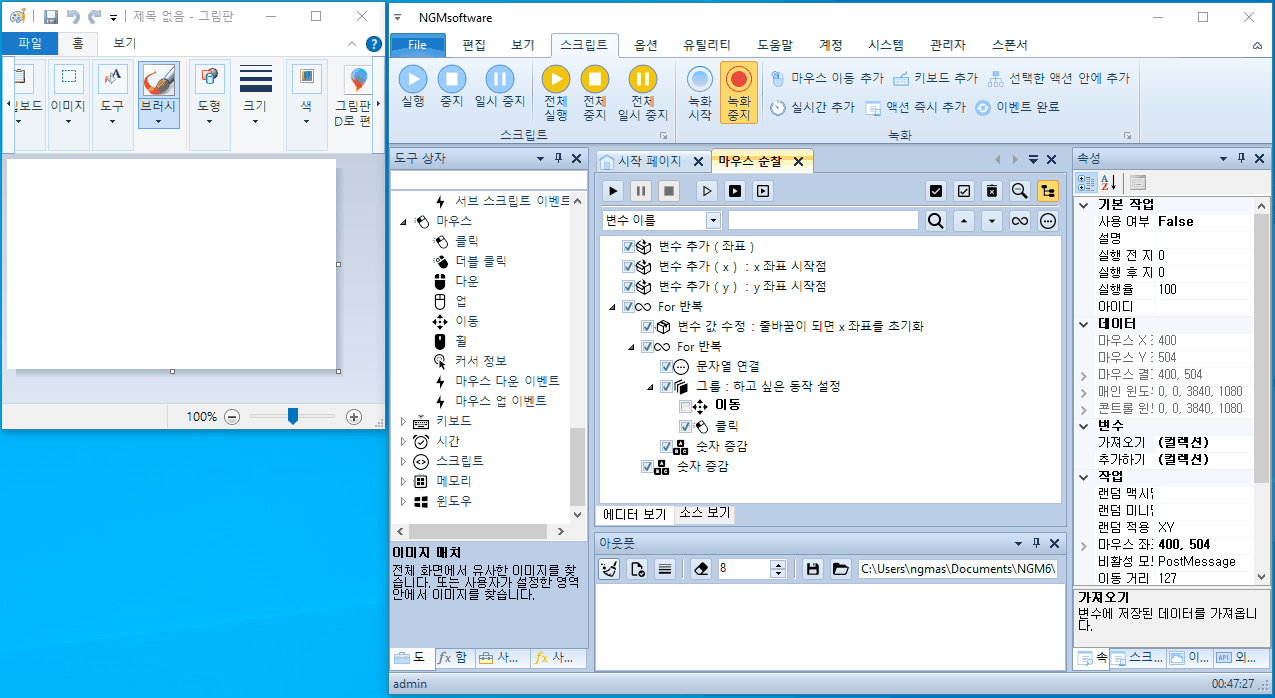Click the zoom-out magnifier icon in editor
The width and height of the screenshot is (1275, 698).
pos(1019,190)
